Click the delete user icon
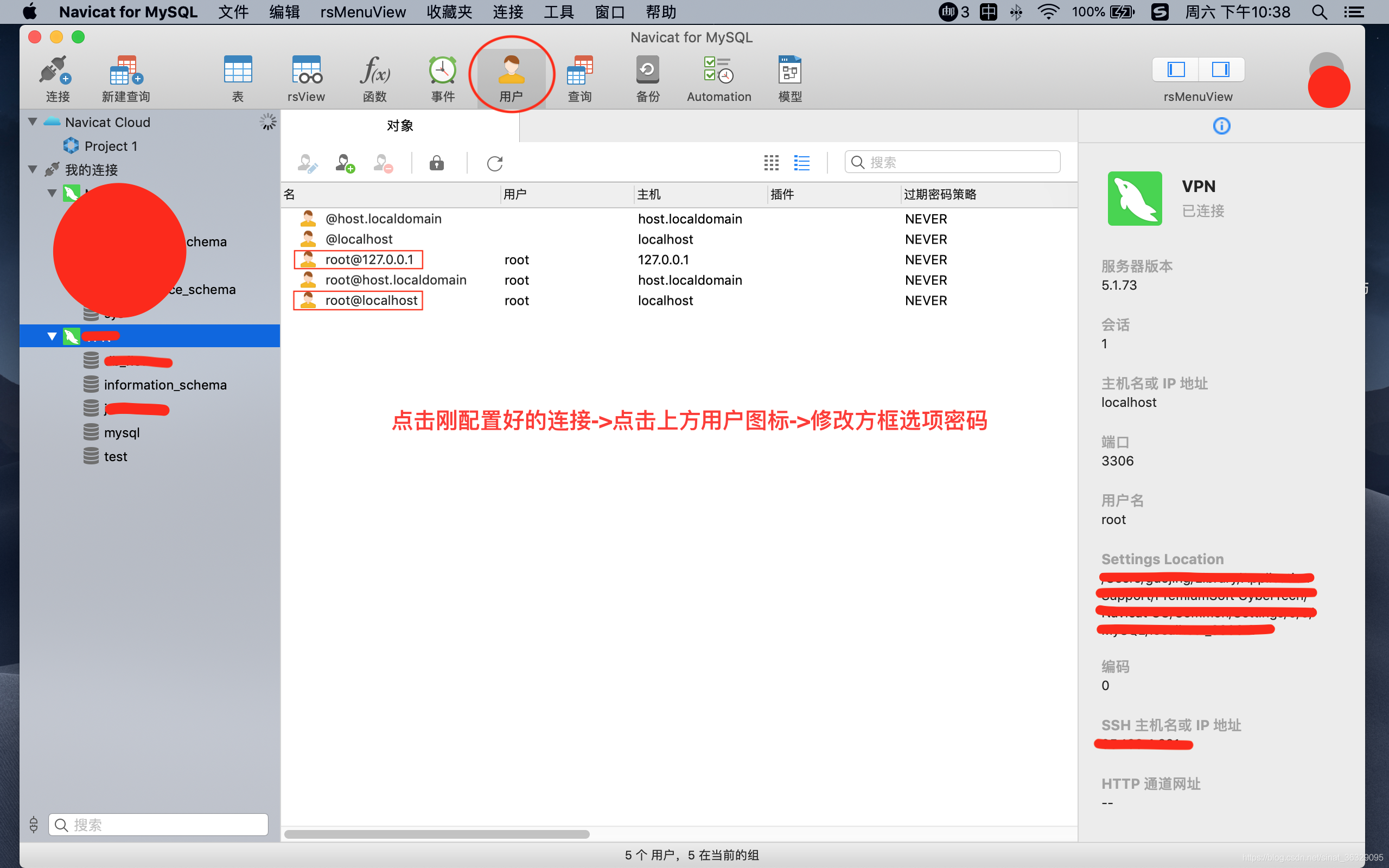 coord(383,164)
